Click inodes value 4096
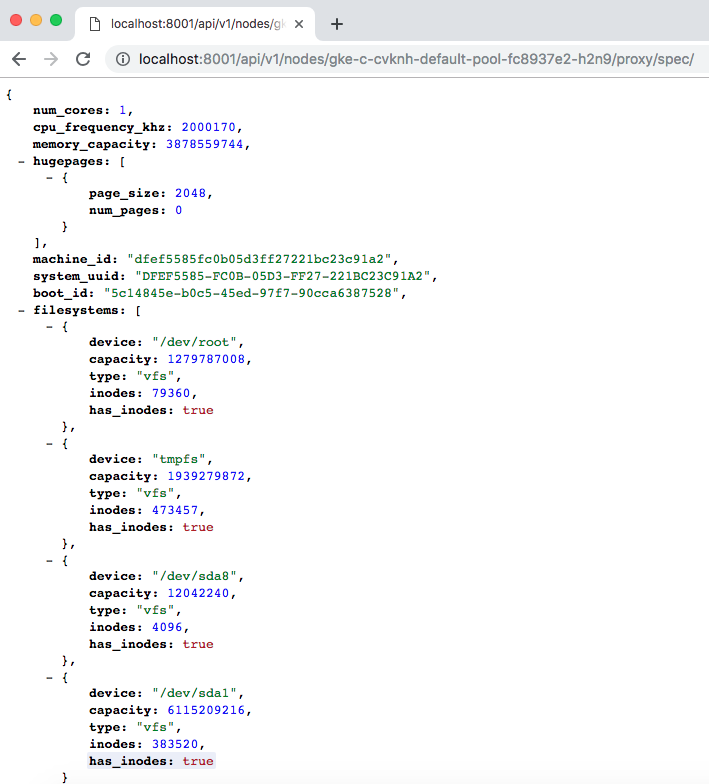Screen dimensions: 709x784 [168, 627]
